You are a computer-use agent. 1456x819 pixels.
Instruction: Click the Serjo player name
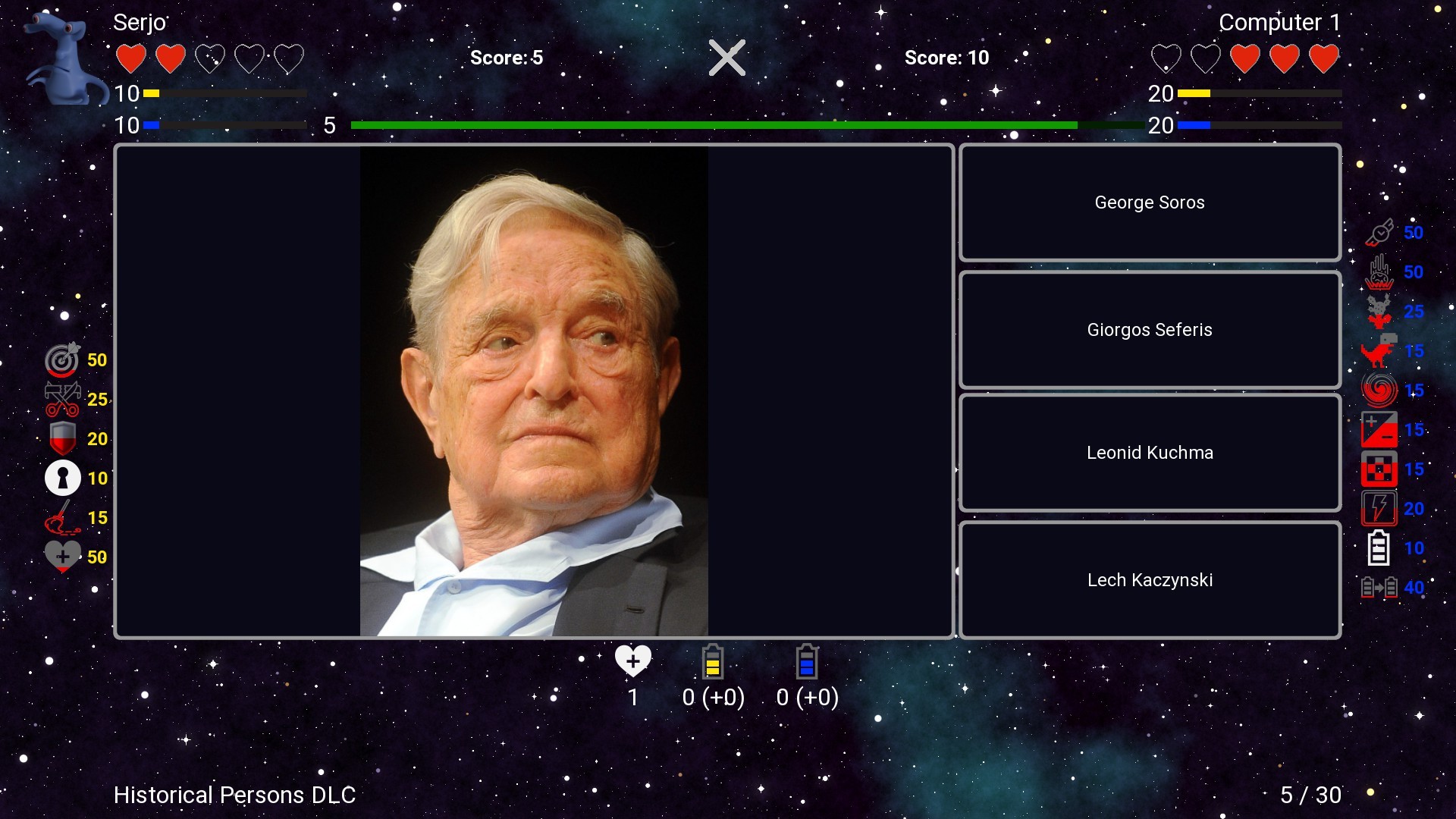click(140, 23)
